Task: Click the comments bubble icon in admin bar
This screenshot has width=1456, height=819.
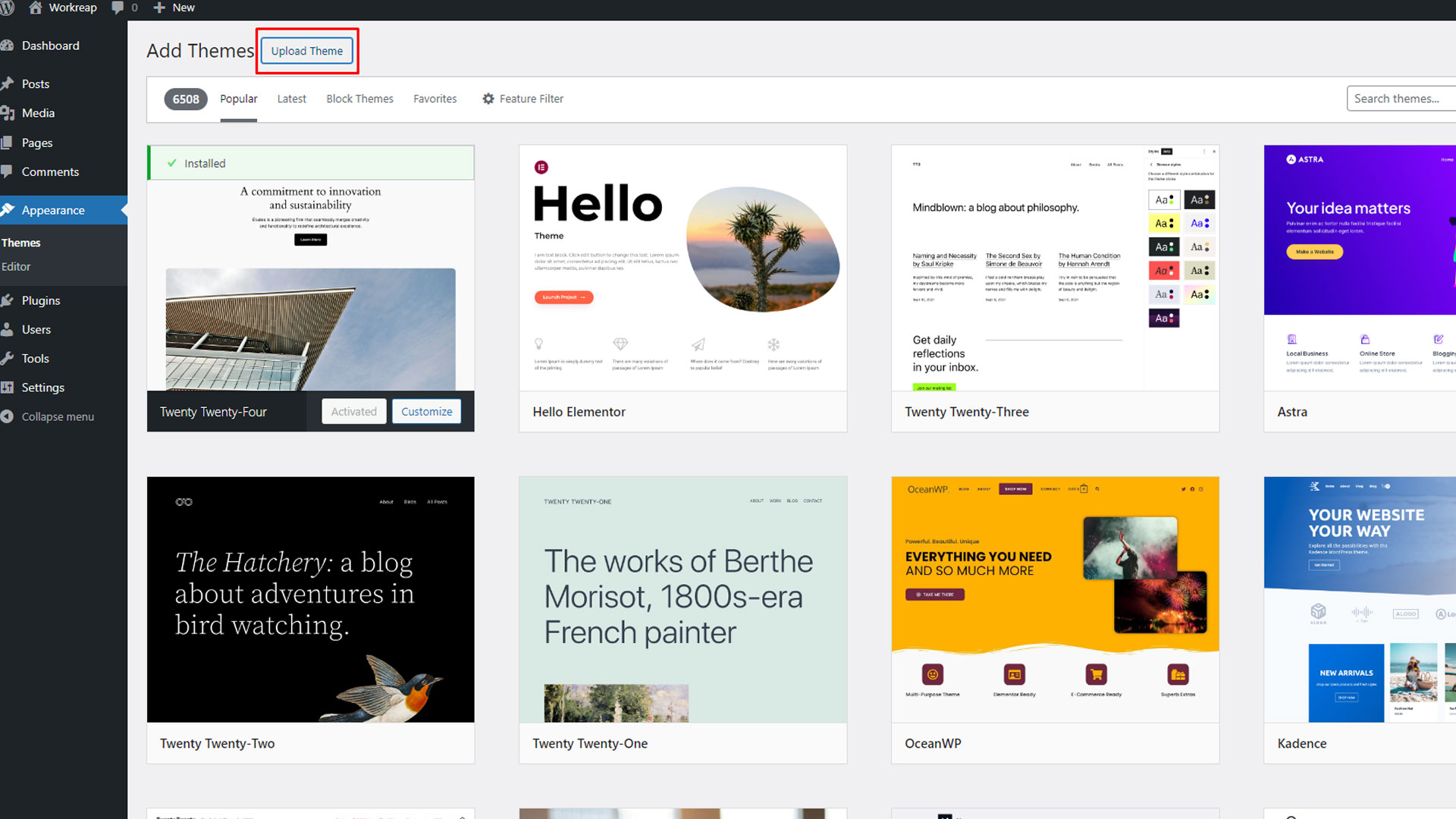Action: pyautogui.click(x=118, y=8)
